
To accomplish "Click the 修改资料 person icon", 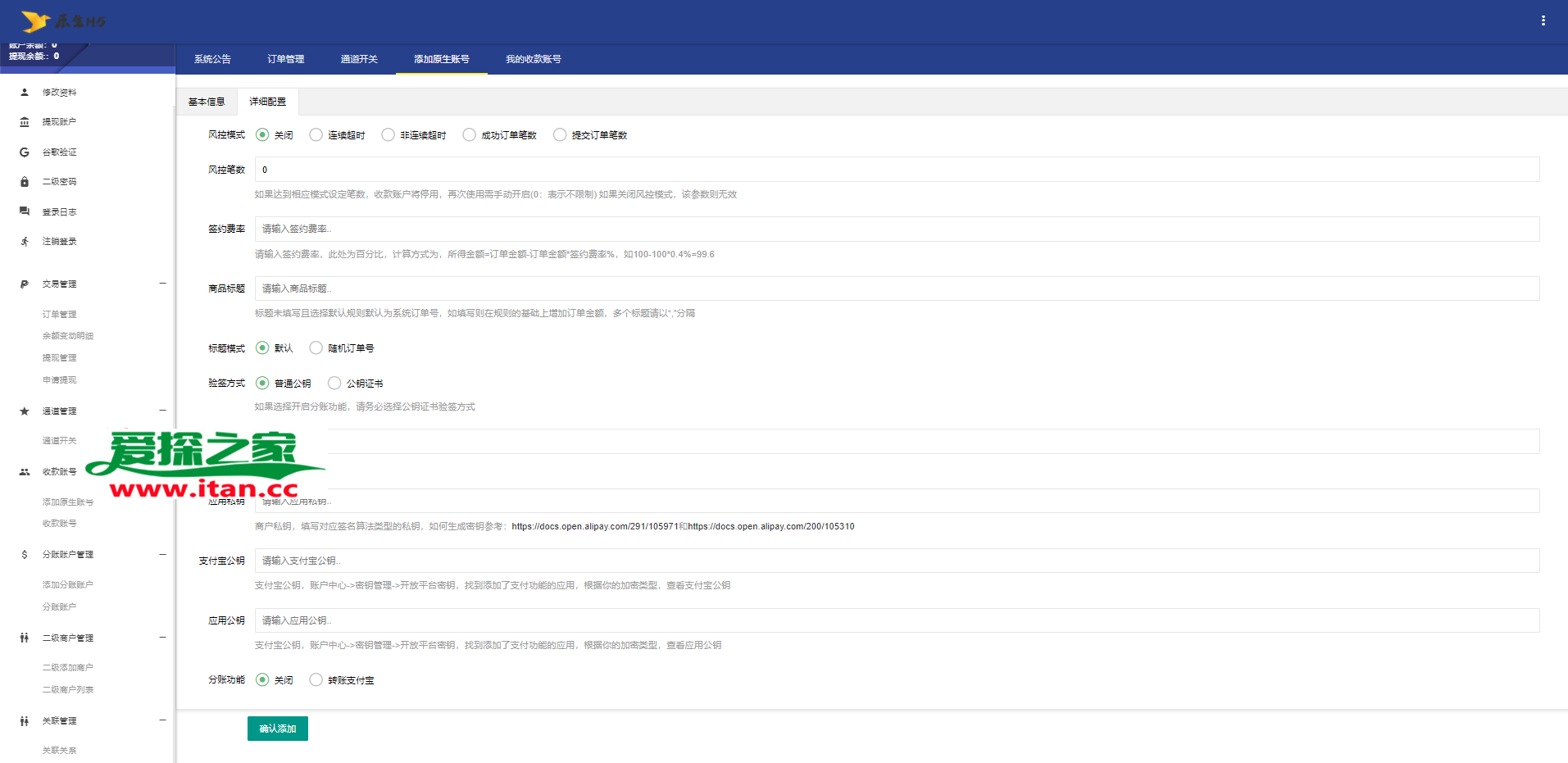I will click(x=25, y=93).
